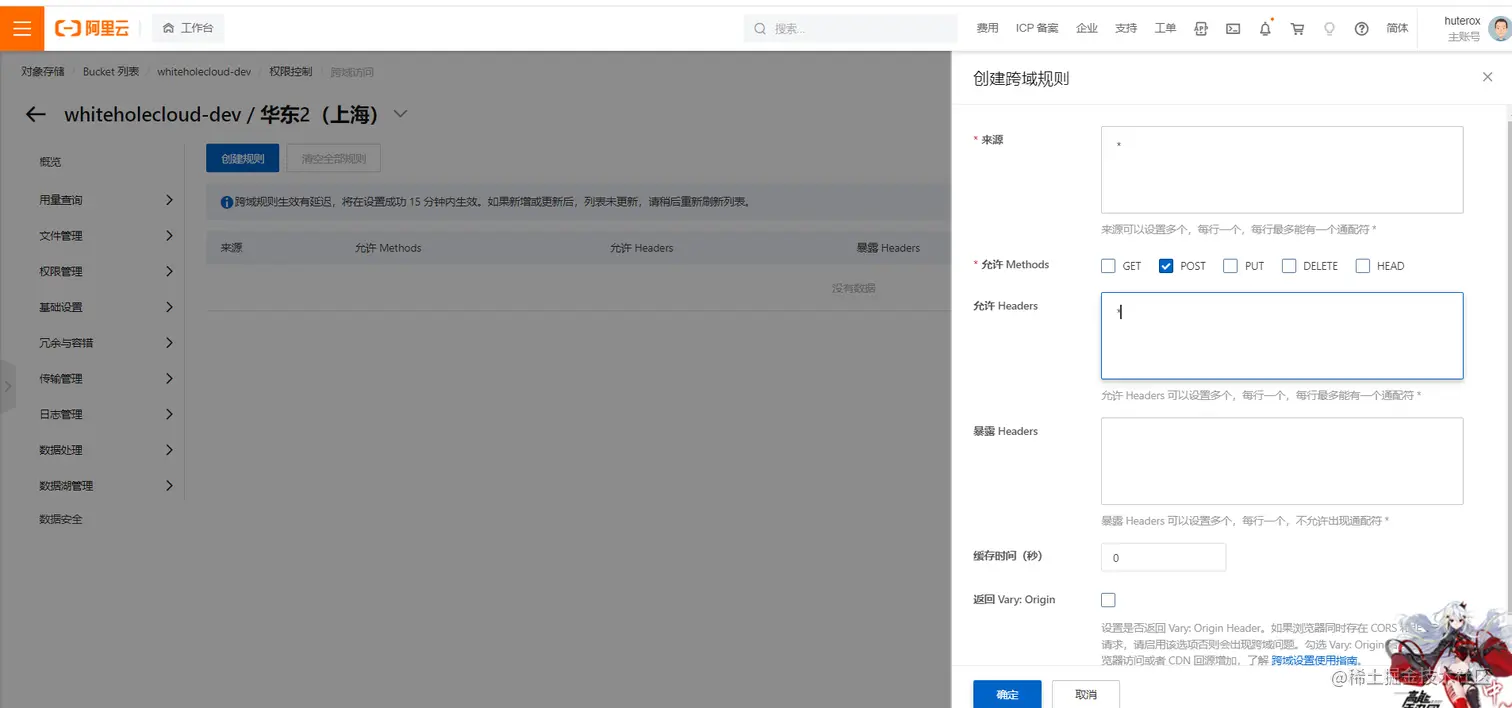Click the back arrow beside whiteholecloud-dev
Viewport: 1512px width, 708px height.
point(34,114)
